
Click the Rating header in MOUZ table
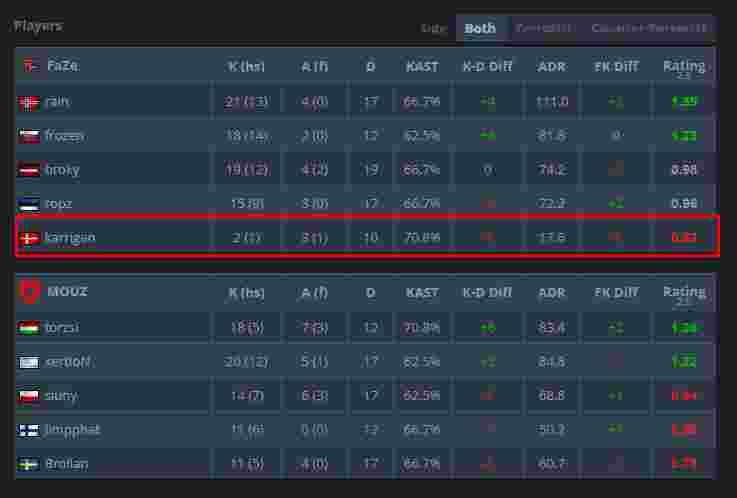pos(684,295)
